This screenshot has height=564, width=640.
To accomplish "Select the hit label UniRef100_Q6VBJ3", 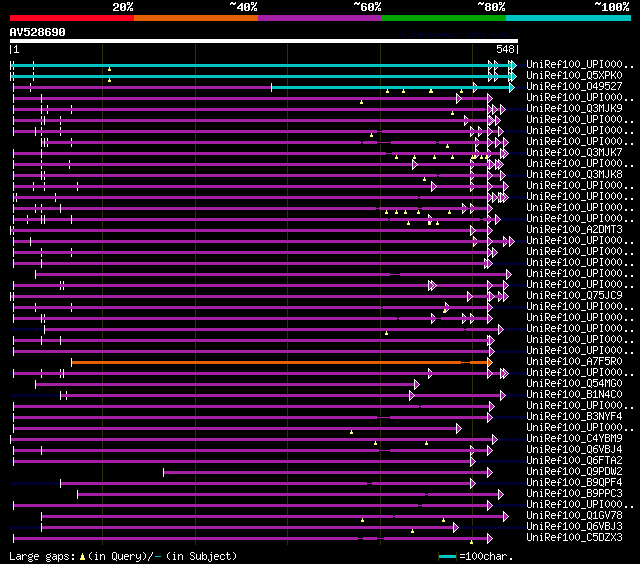I will pos(574,527).
